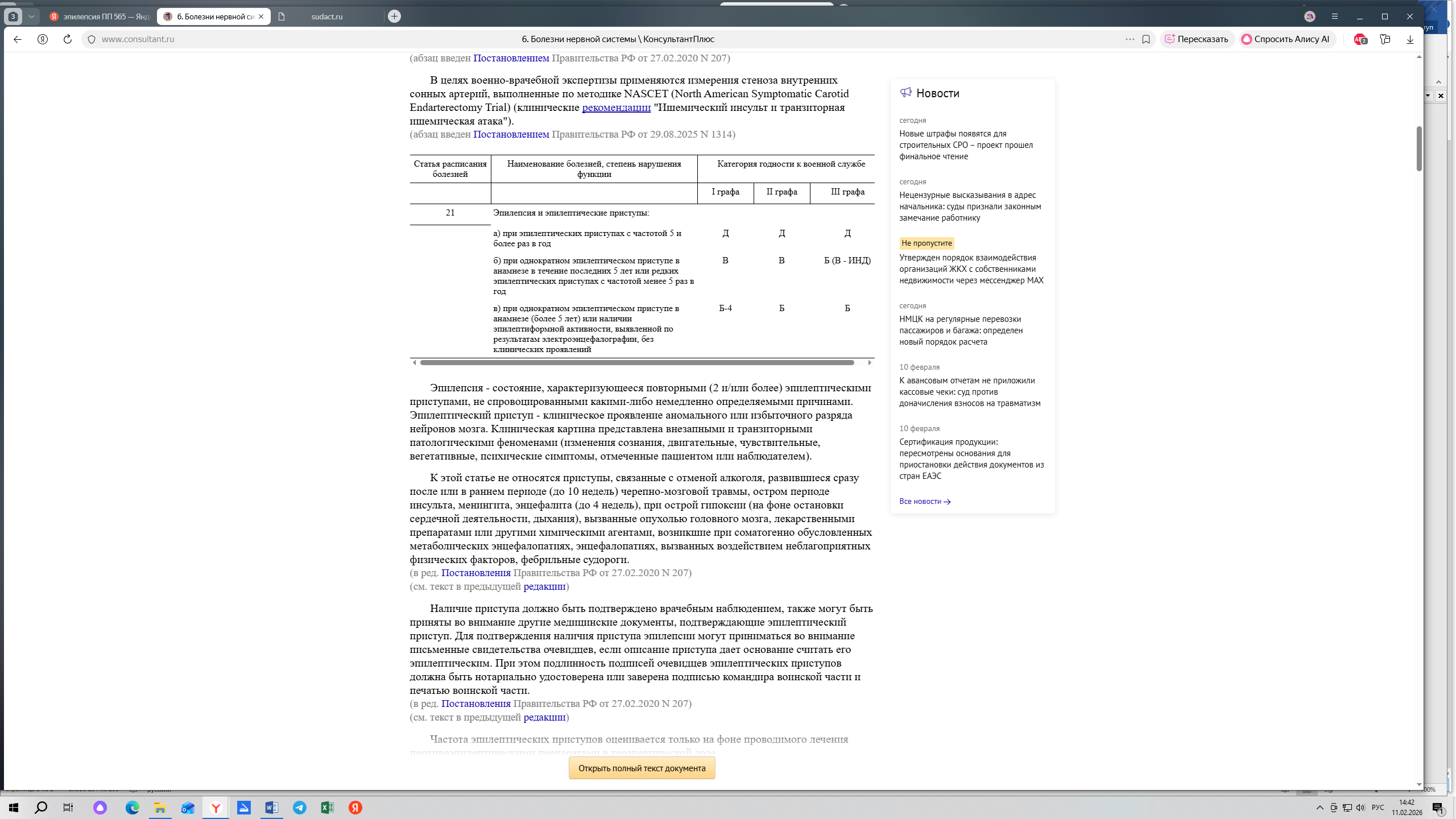Open the рекомендации hyperlink
The height and width of the screenshot is (819, 1456).
616,107
